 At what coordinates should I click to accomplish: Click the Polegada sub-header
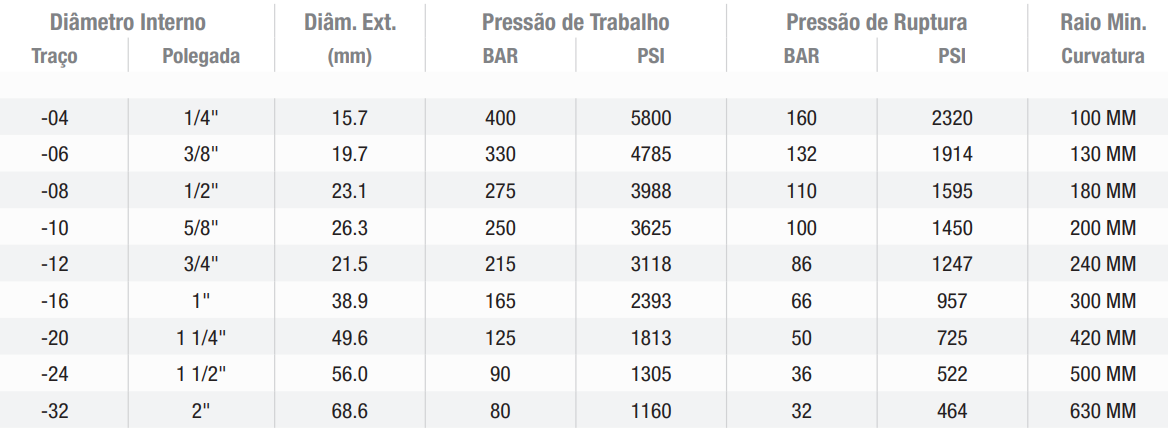pos(201,57)
